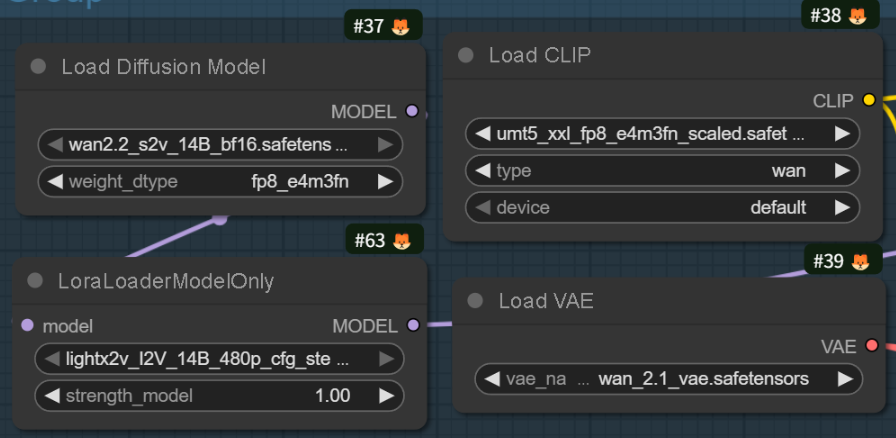896x438 pixels.
Task: Collapse the Load VAE node via its dot
Action: tap(475, 301)
